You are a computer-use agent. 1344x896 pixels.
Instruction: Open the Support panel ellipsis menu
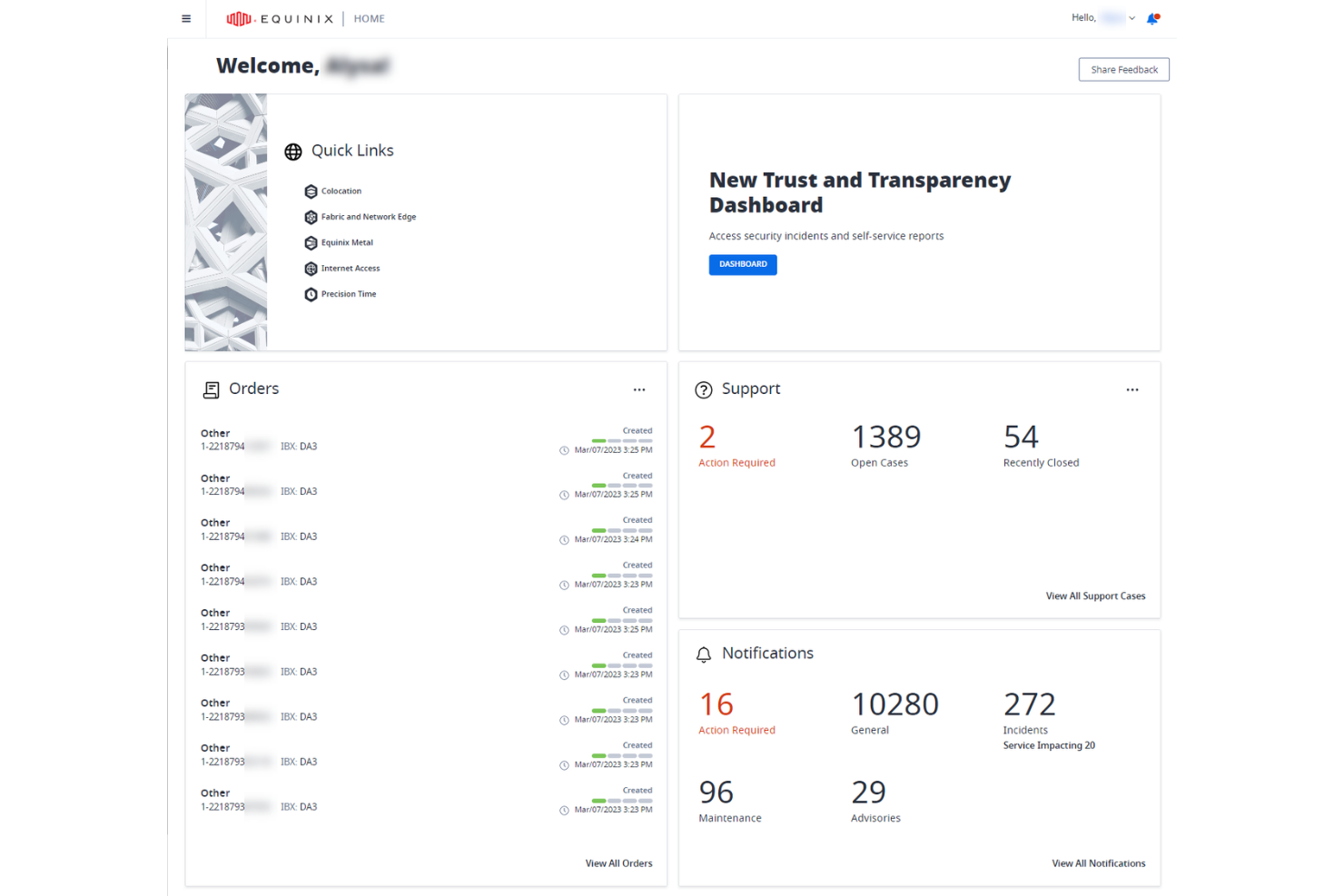1132,389
